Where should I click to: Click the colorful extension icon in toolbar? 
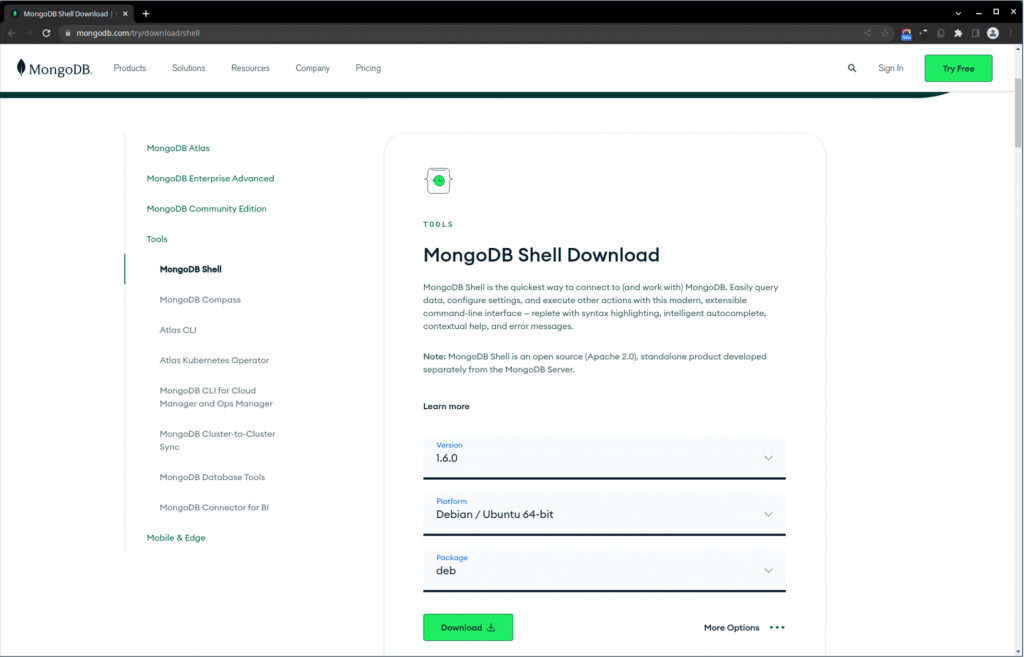[906, 33]
